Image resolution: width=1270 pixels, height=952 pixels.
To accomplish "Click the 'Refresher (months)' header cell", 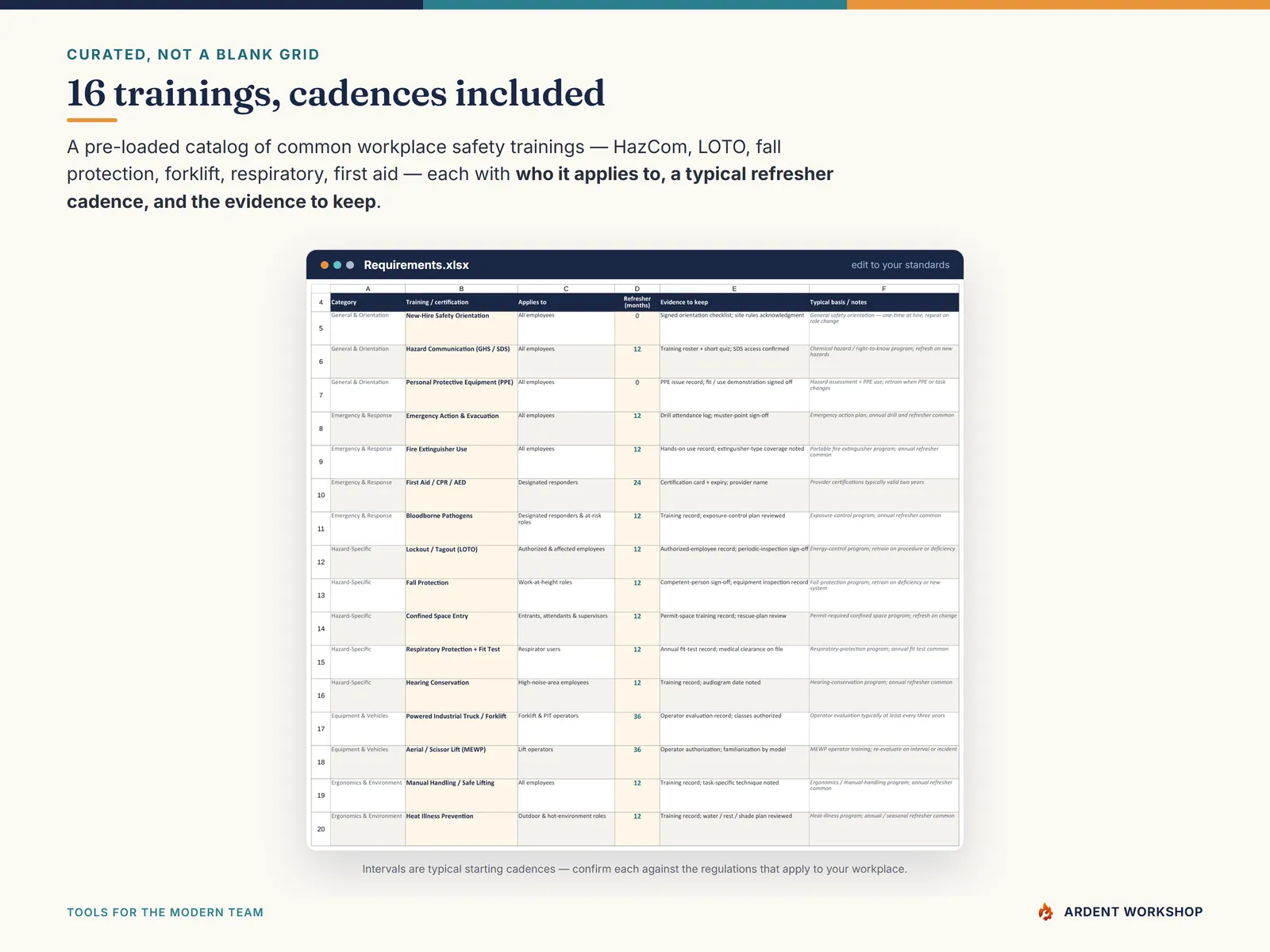I will pos(637,302).
